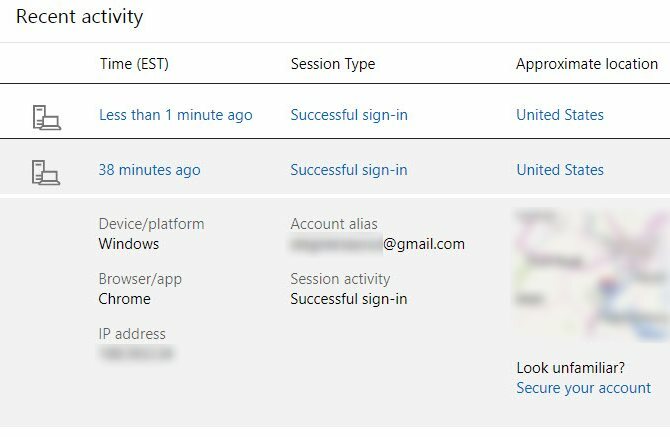Select 'United States' location in first row
670x437 pixels.
pyautogui.click(x=560, y=115)
